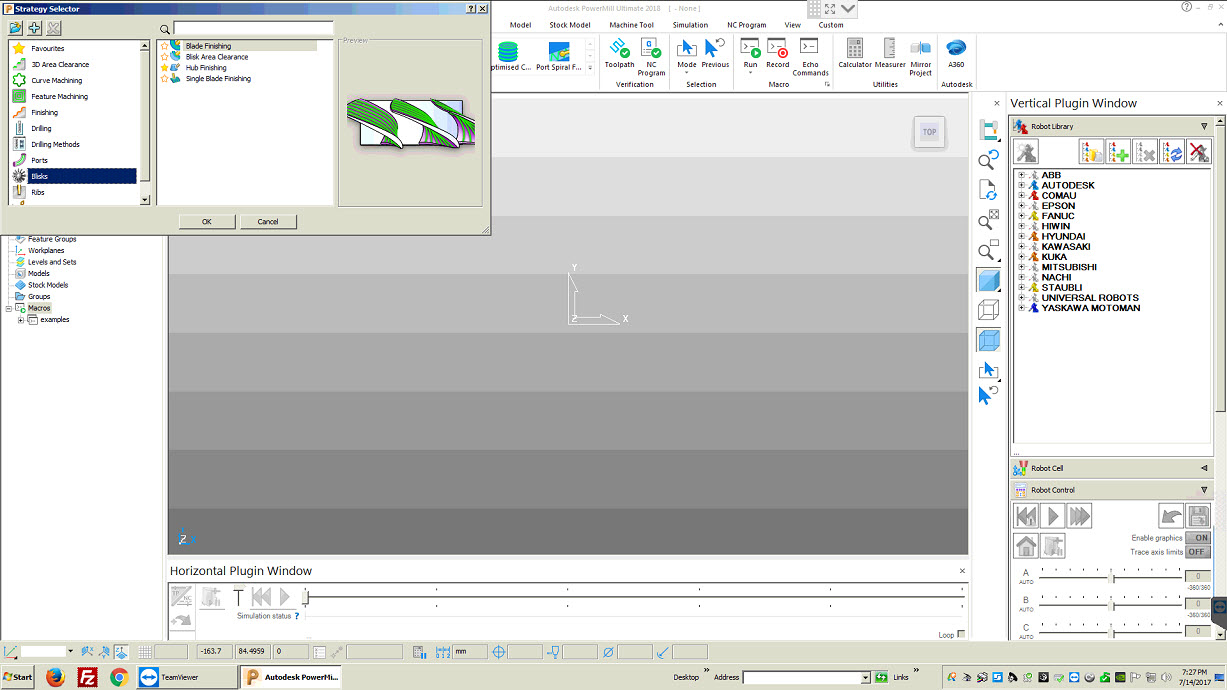Screen dimensions: 1227x690
Task: Click the robot home position button
Action: (x=1026, y=546)
